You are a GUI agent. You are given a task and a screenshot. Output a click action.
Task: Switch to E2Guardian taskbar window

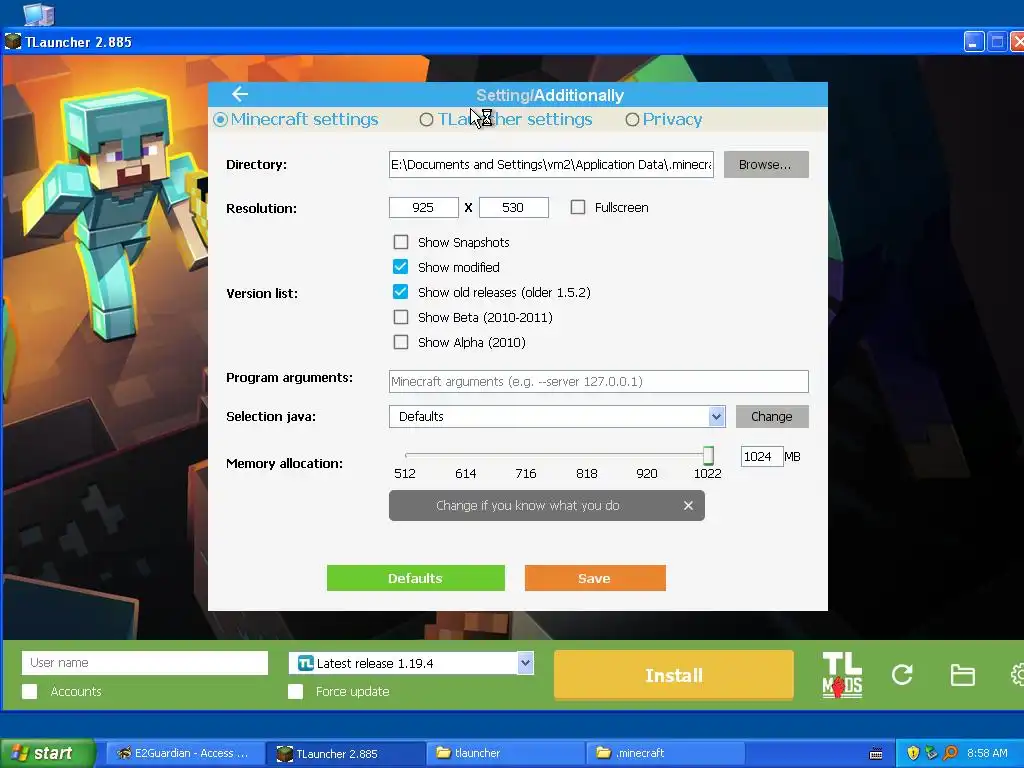[185, 754]
